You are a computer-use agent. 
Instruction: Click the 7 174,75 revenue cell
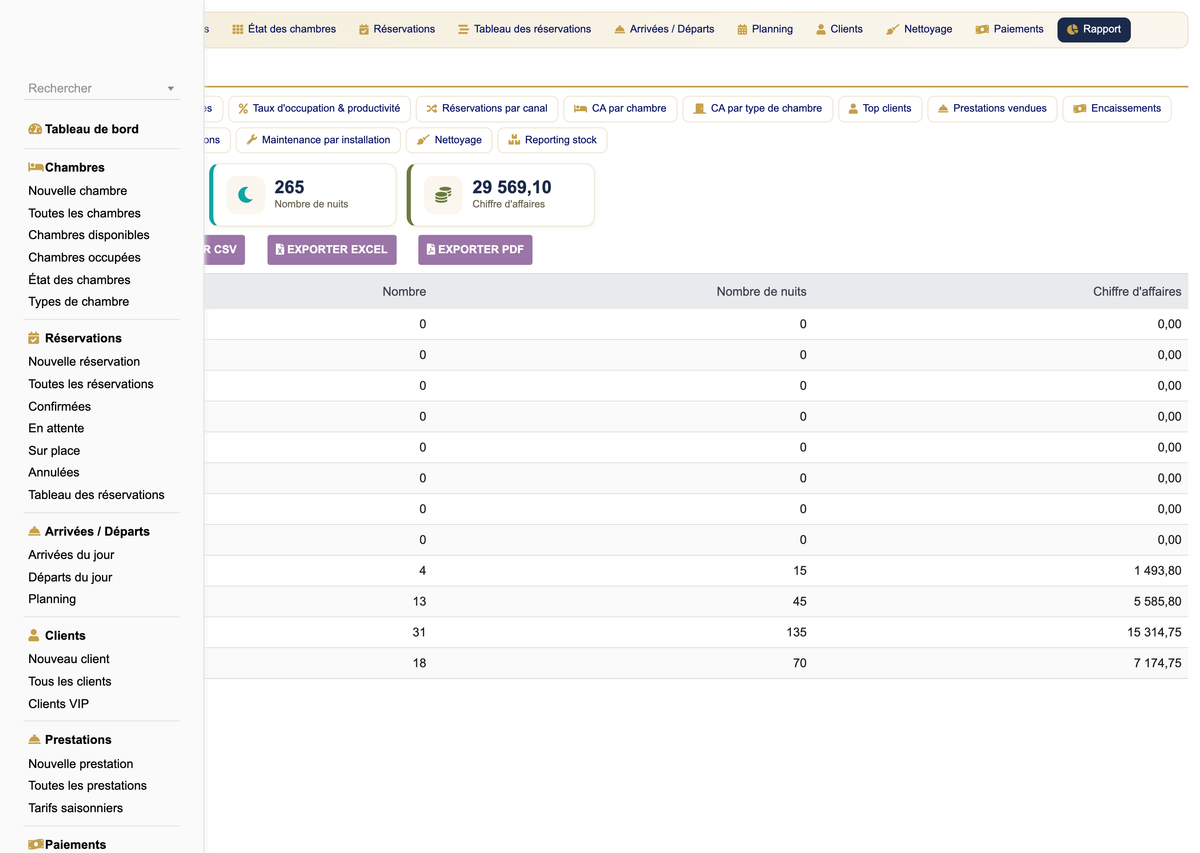[x=1157, y=663]
